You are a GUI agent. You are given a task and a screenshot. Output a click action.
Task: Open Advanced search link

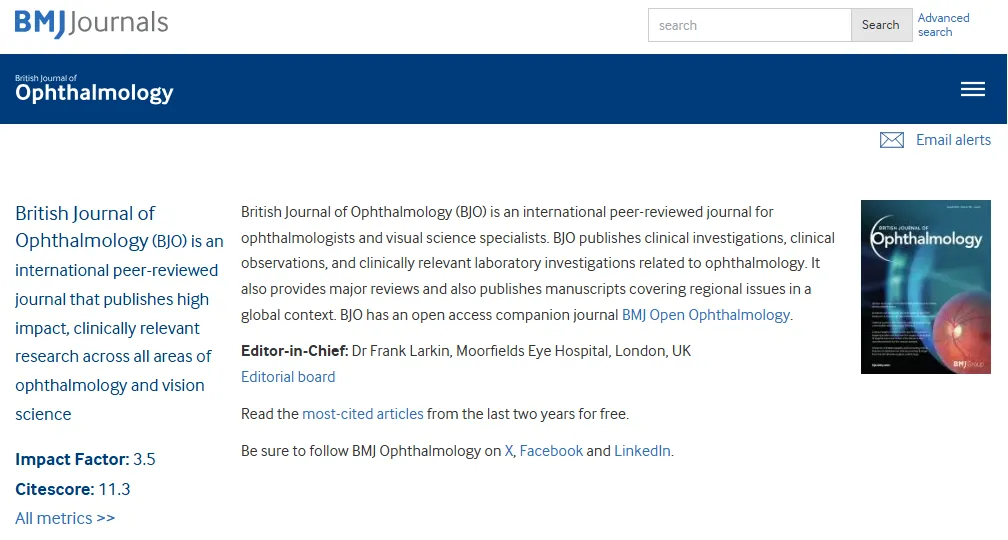click(943, 25)
